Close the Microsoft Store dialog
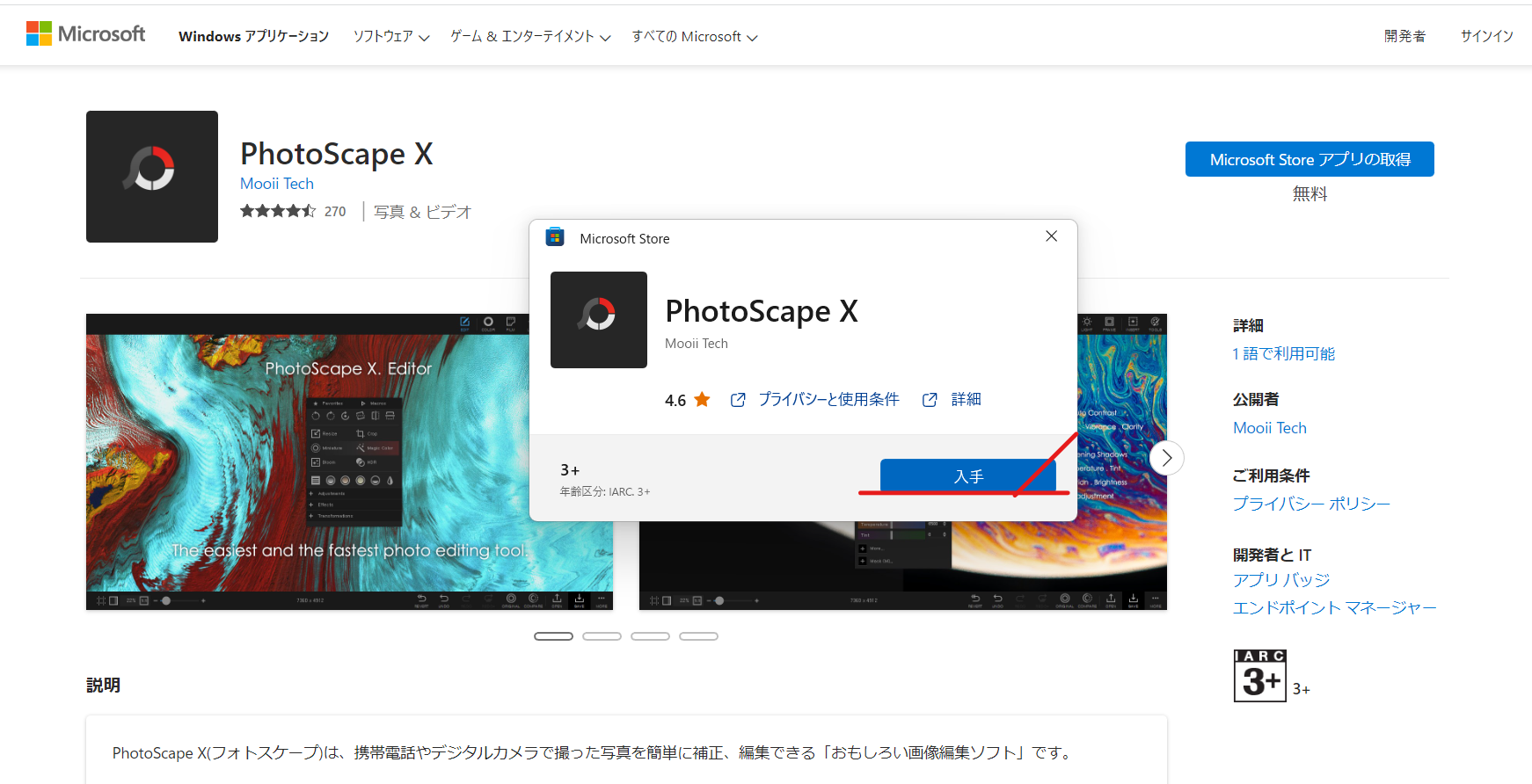The height and width of the screenshot is (784, 1532). click(x=1051, y=236)
